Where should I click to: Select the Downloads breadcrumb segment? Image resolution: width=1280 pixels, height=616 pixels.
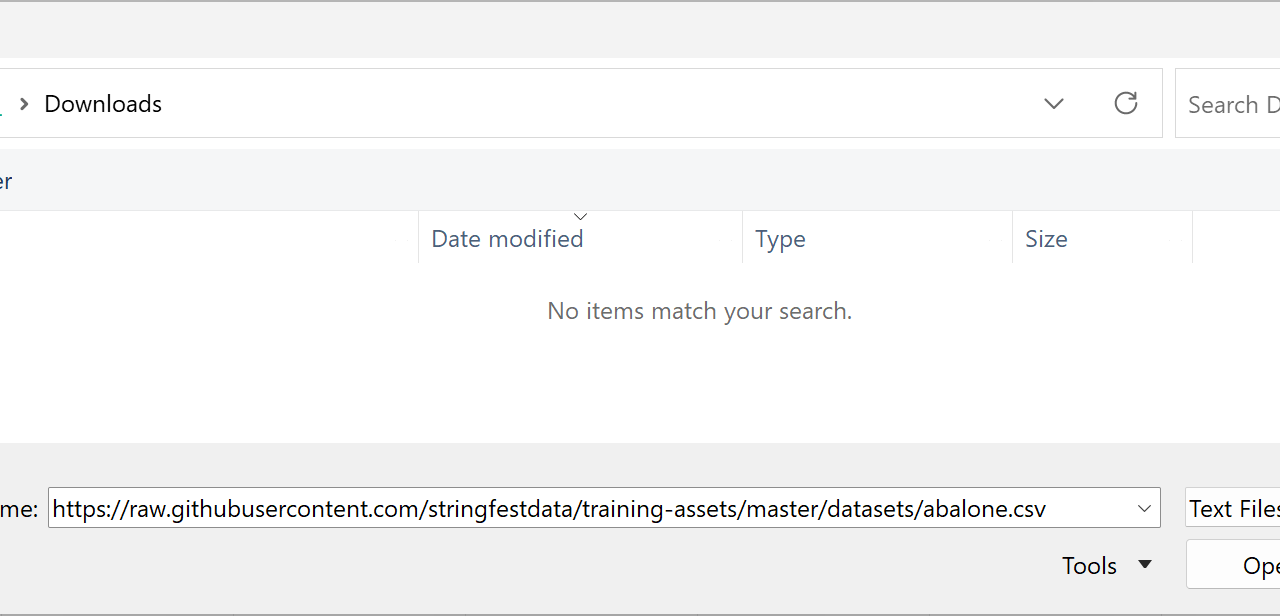point(103,104)
